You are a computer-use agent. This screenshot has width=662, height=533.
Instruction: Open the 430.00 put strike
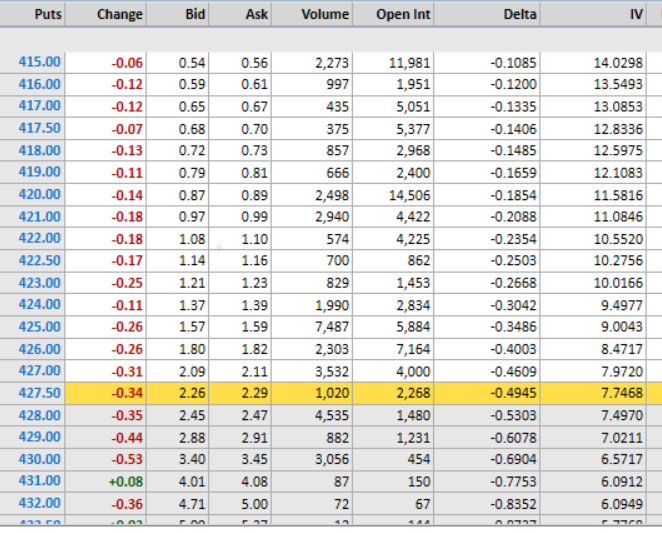39,459
